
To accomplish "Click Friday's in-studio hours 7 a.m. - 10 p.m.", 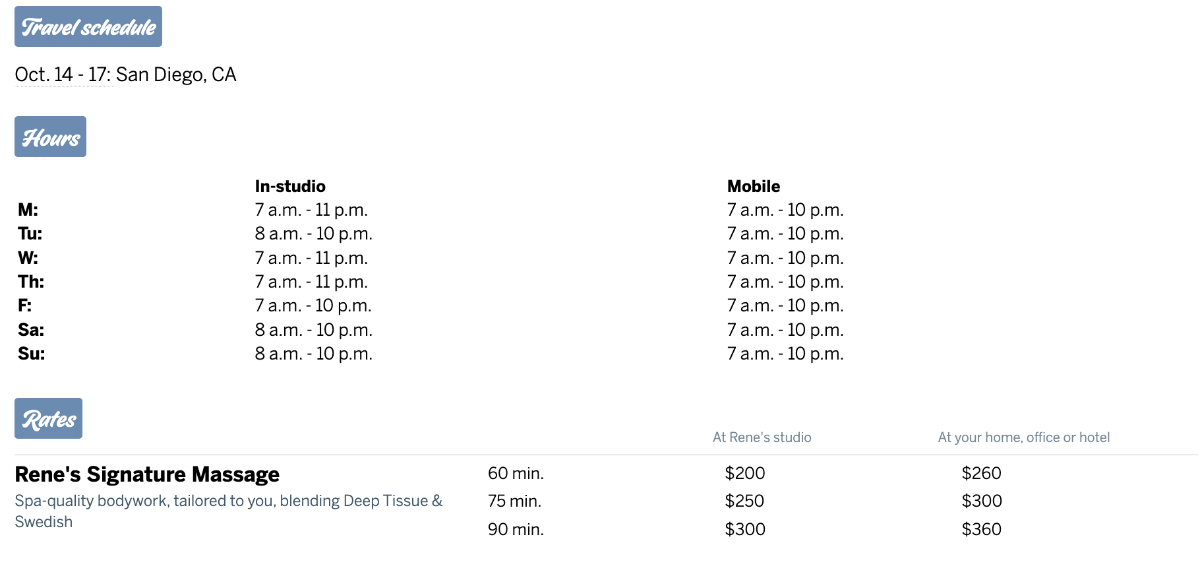I will pos(313,306).
